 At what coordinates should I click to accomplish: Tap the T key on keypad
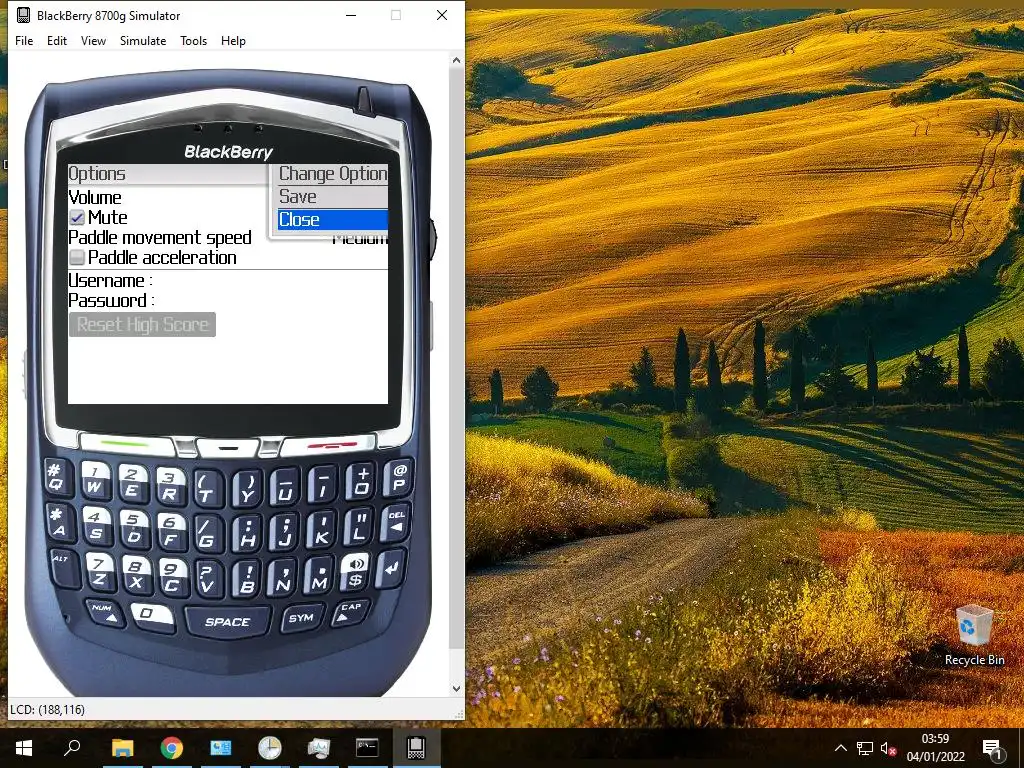pos(208,488)
